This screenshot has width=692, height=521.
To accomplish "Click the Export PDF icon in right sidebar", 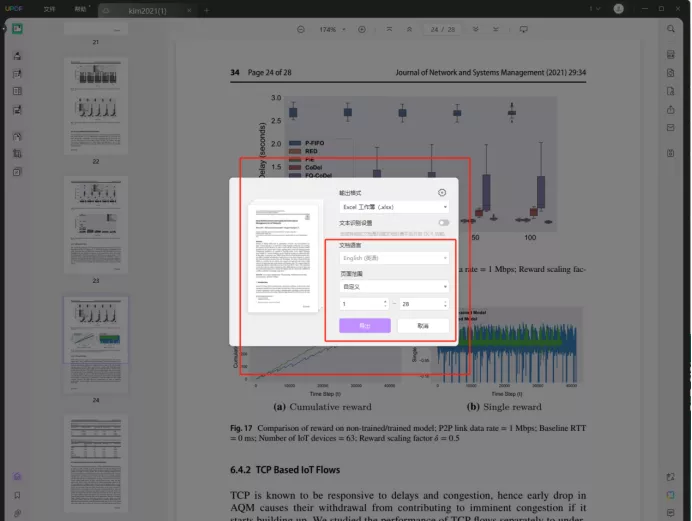I will (x=670, y=73).
